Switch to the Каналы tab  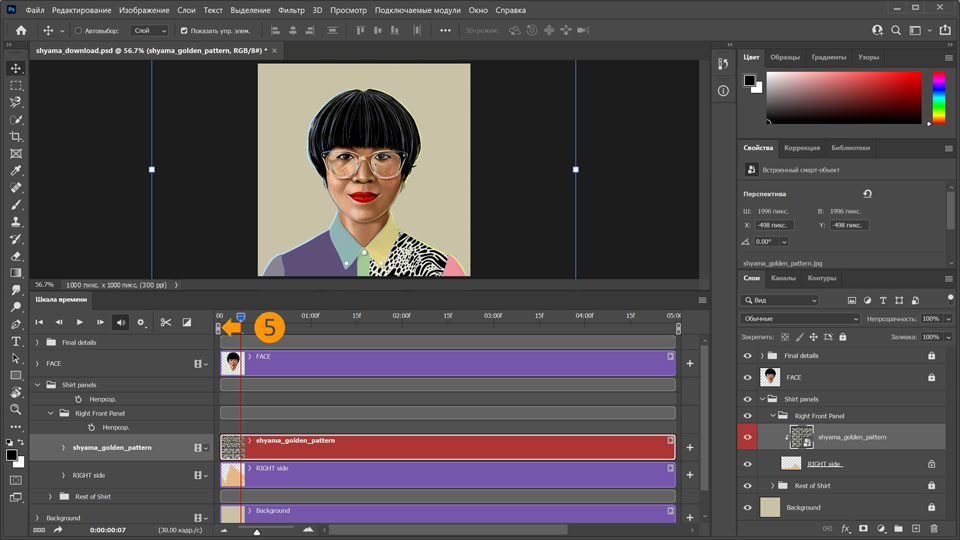tap(783, 278)
